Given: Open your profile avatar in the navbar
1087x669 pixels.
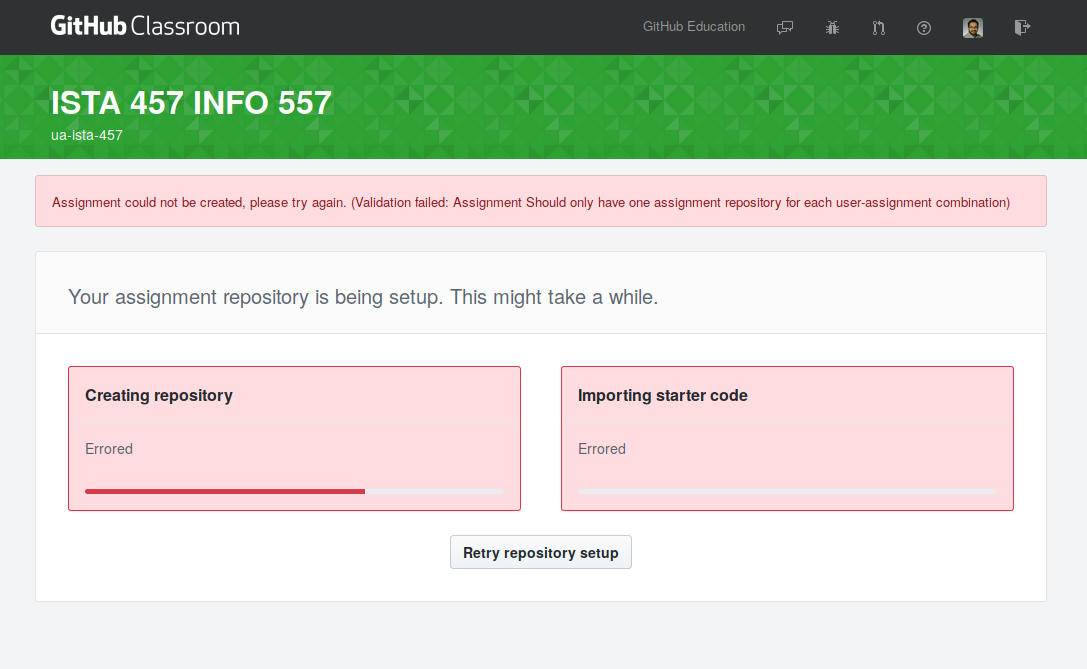Looking at the screenshot, I should click(x=972, y=27).
